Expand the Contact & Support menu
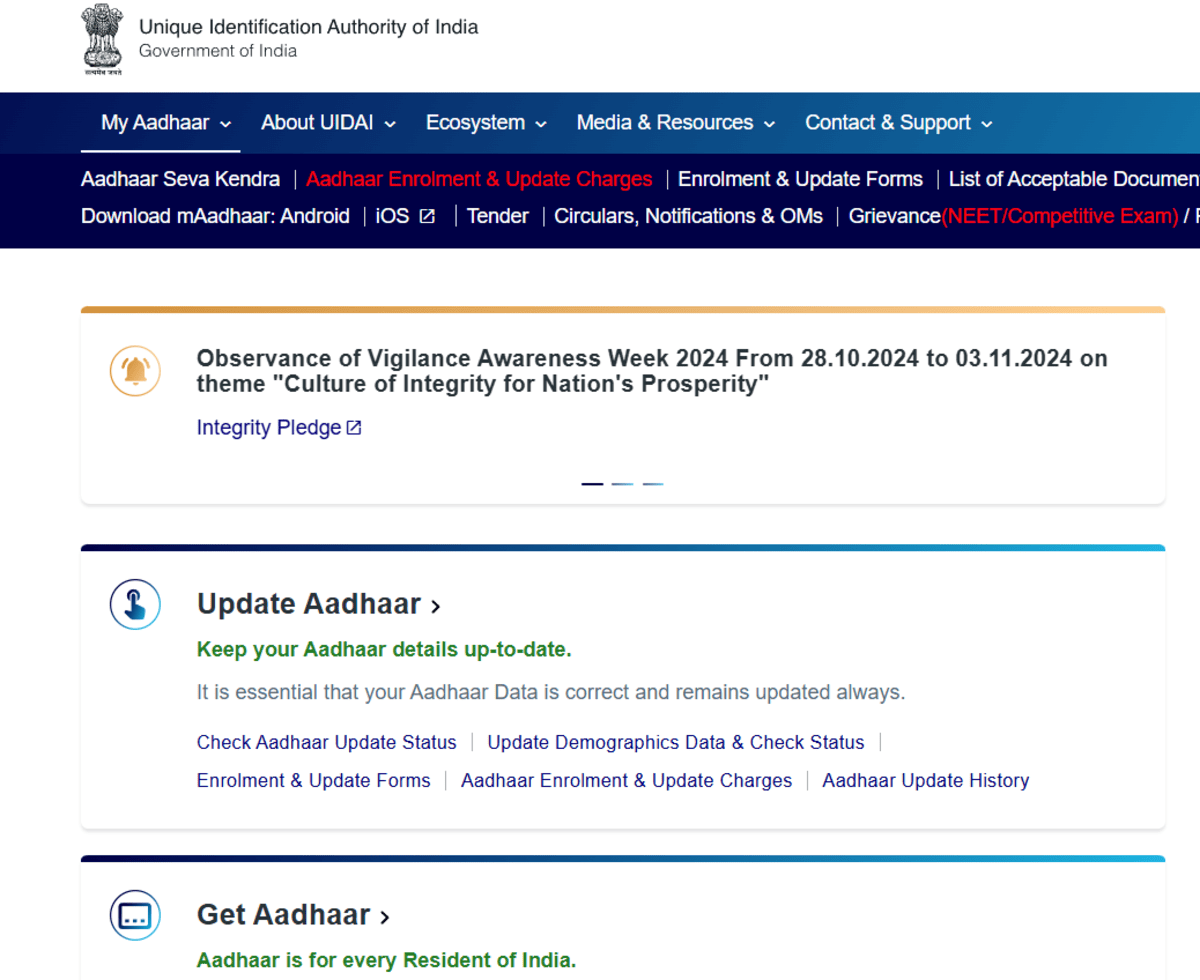1200x980 pixels. pyautogui.click(x=899, y=123)
